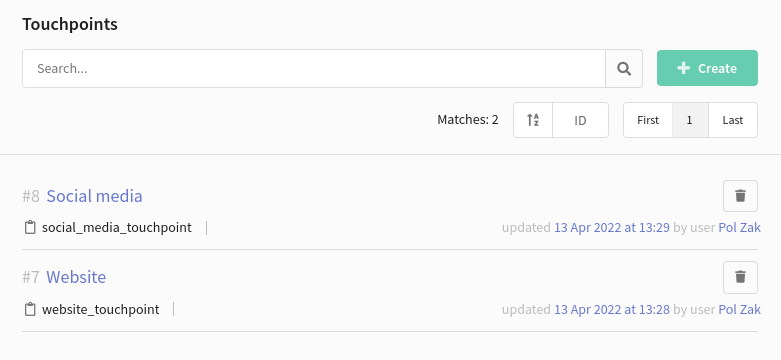Open the 13:28 update timestamp link

(x=612, y=309)
